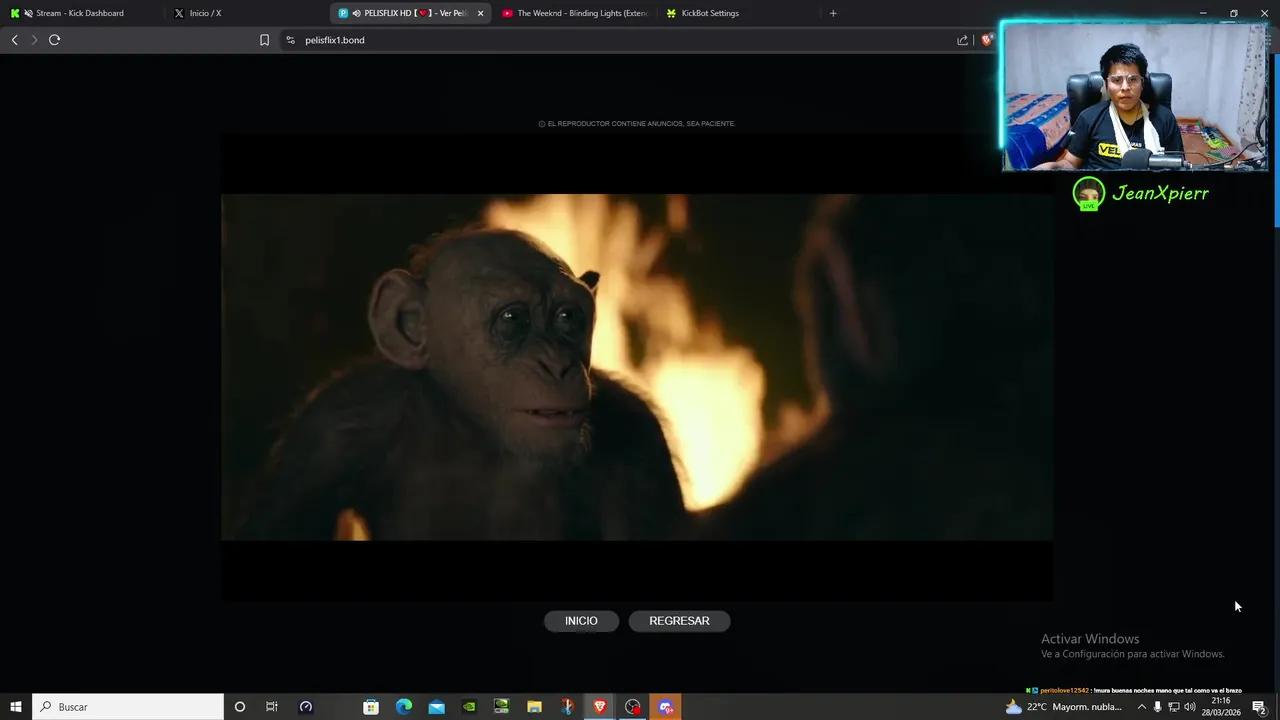Mute the PELISFLIX tab via speaker icon

[357, 13]
